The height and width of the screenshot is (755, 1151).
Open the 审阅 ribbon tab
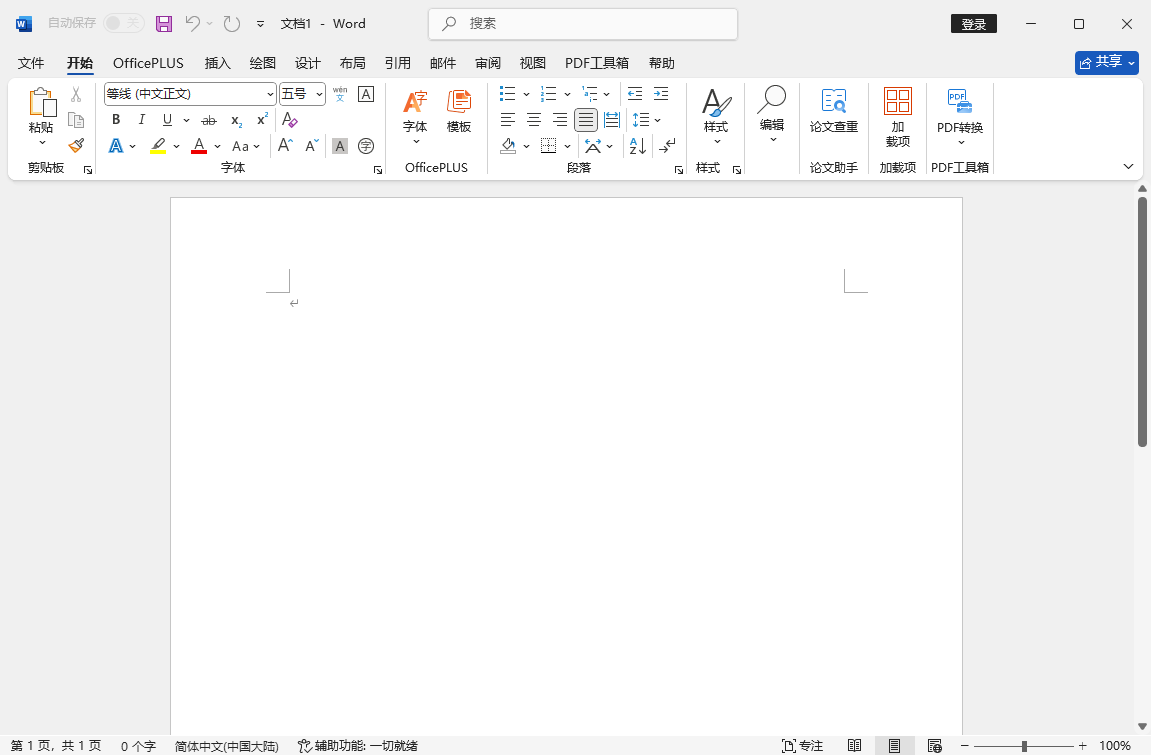click(487, 62)
